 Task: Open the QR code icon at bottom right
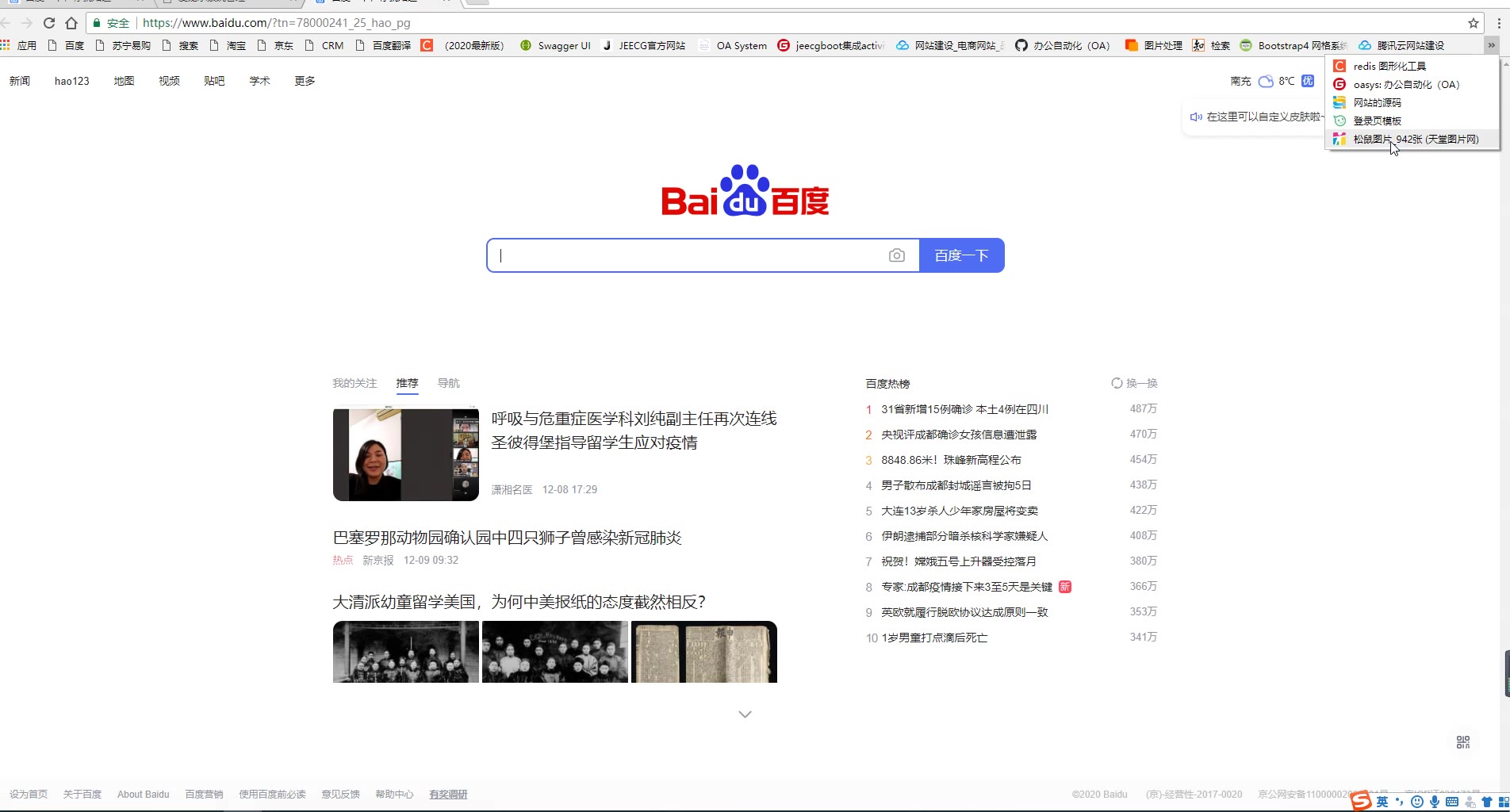tap(1463, 742)
